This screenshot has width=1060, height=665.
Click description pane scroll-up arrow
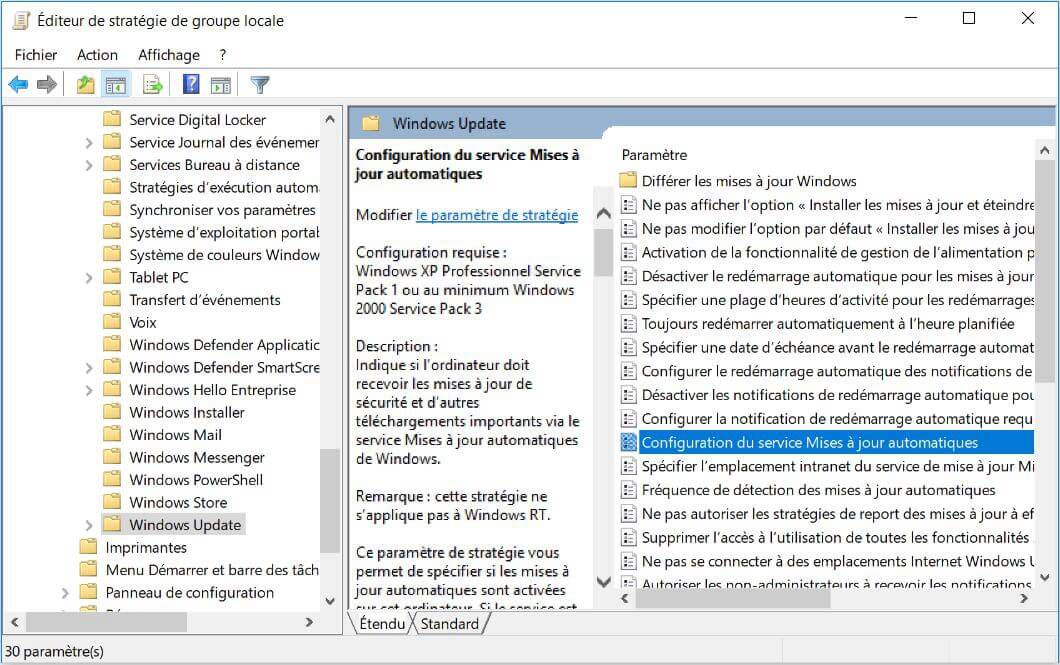[604, 214]
